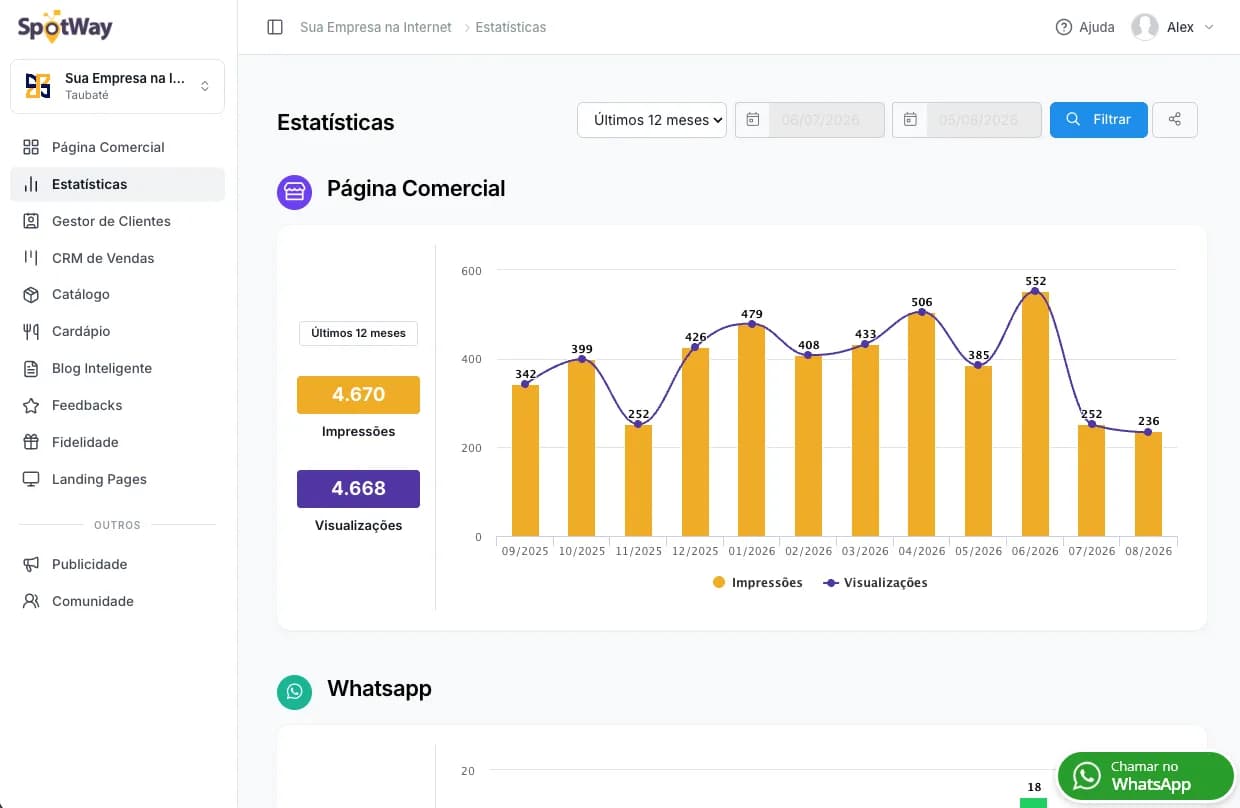Click the Blog Inteligente document icon

coord(31,368)
